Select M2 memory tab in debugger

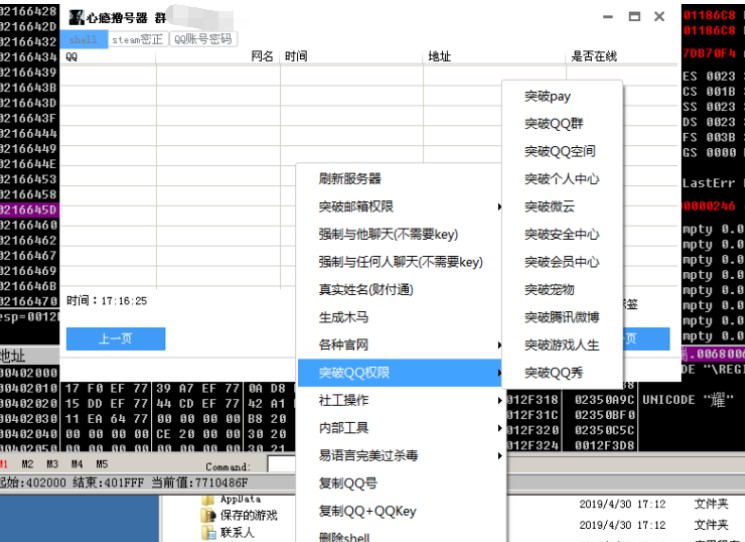click(x=28, y=464)
